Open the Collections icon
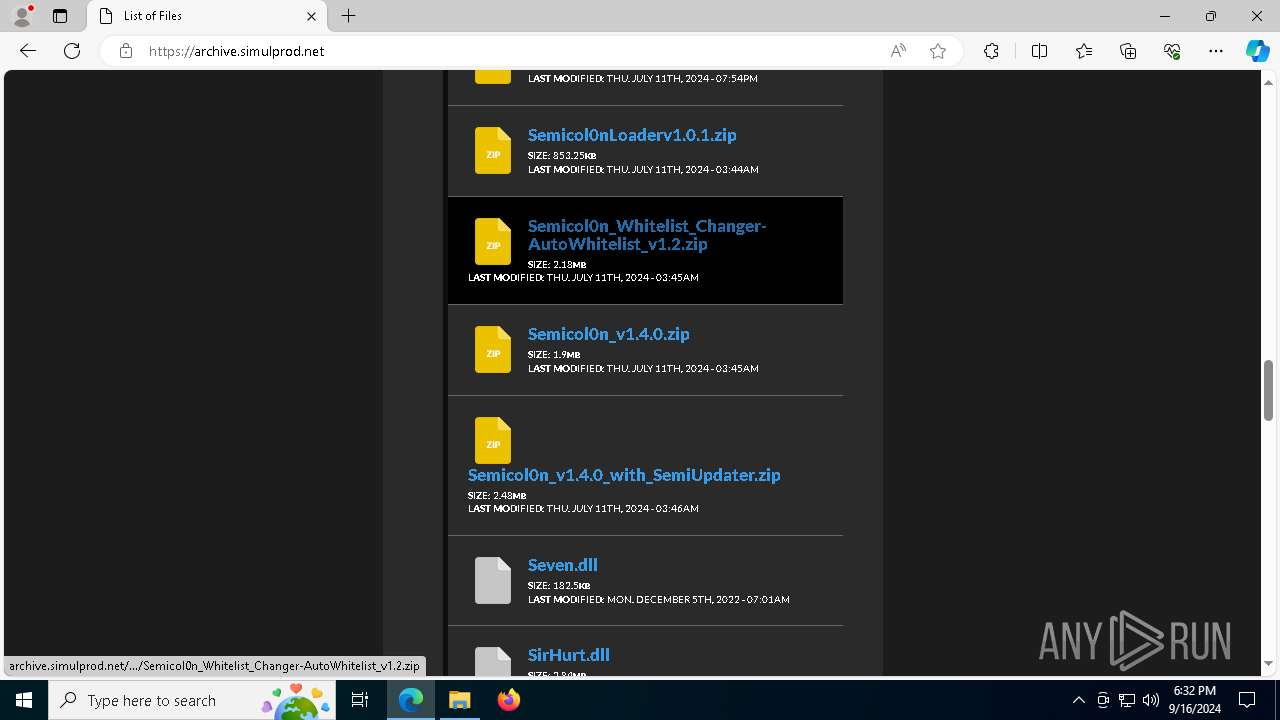The height and width of the screenshot is (720, 1280). tap(1128, 51)
